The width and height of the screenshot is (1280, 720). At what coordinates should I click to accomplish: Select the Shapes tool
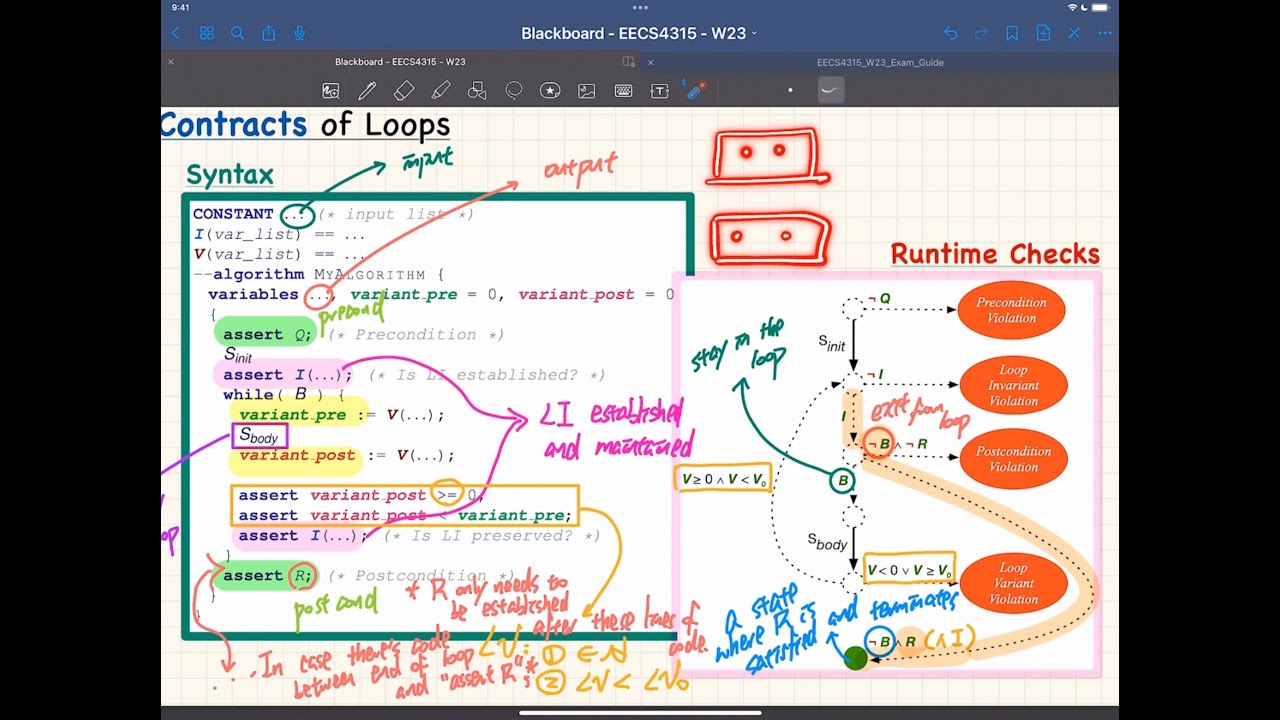(477, 91)
